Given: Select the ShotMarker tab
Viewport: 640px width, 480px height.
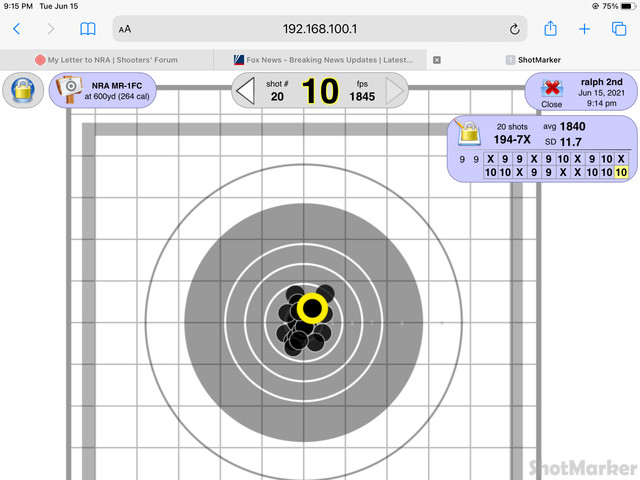Looking at the screenshot, I should (533, 60).
